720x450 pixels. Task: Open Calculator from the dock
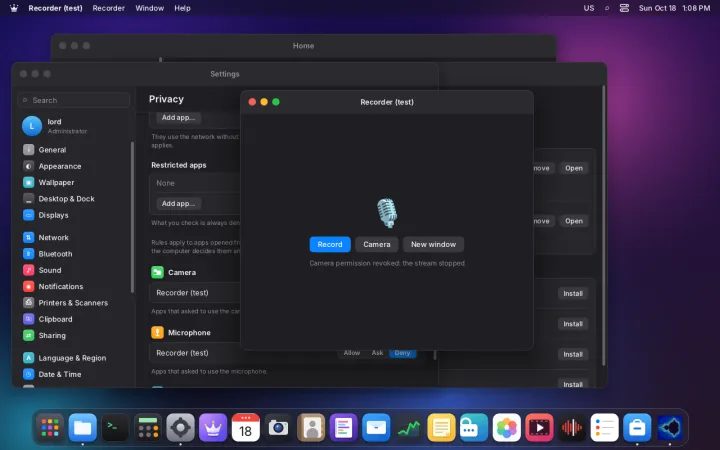(148, 428)
